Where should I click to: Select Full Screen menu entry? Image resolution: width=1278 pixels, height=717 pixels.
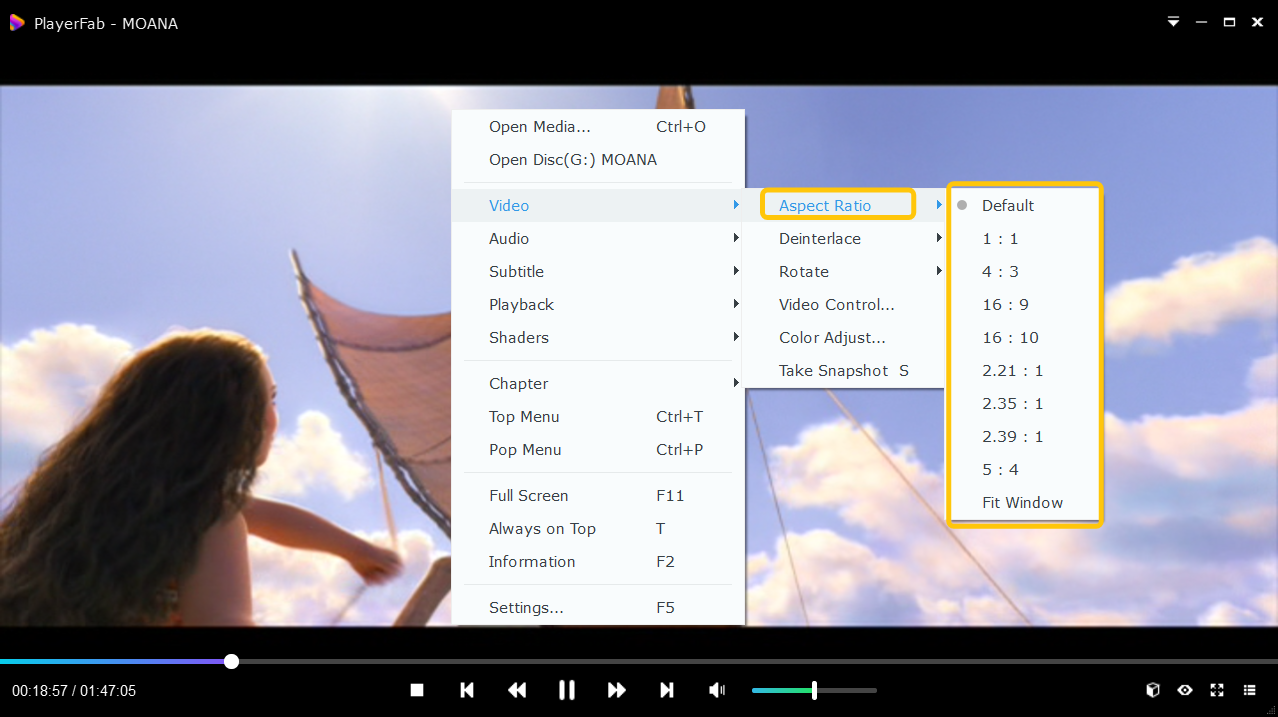(x=598, y=495)
